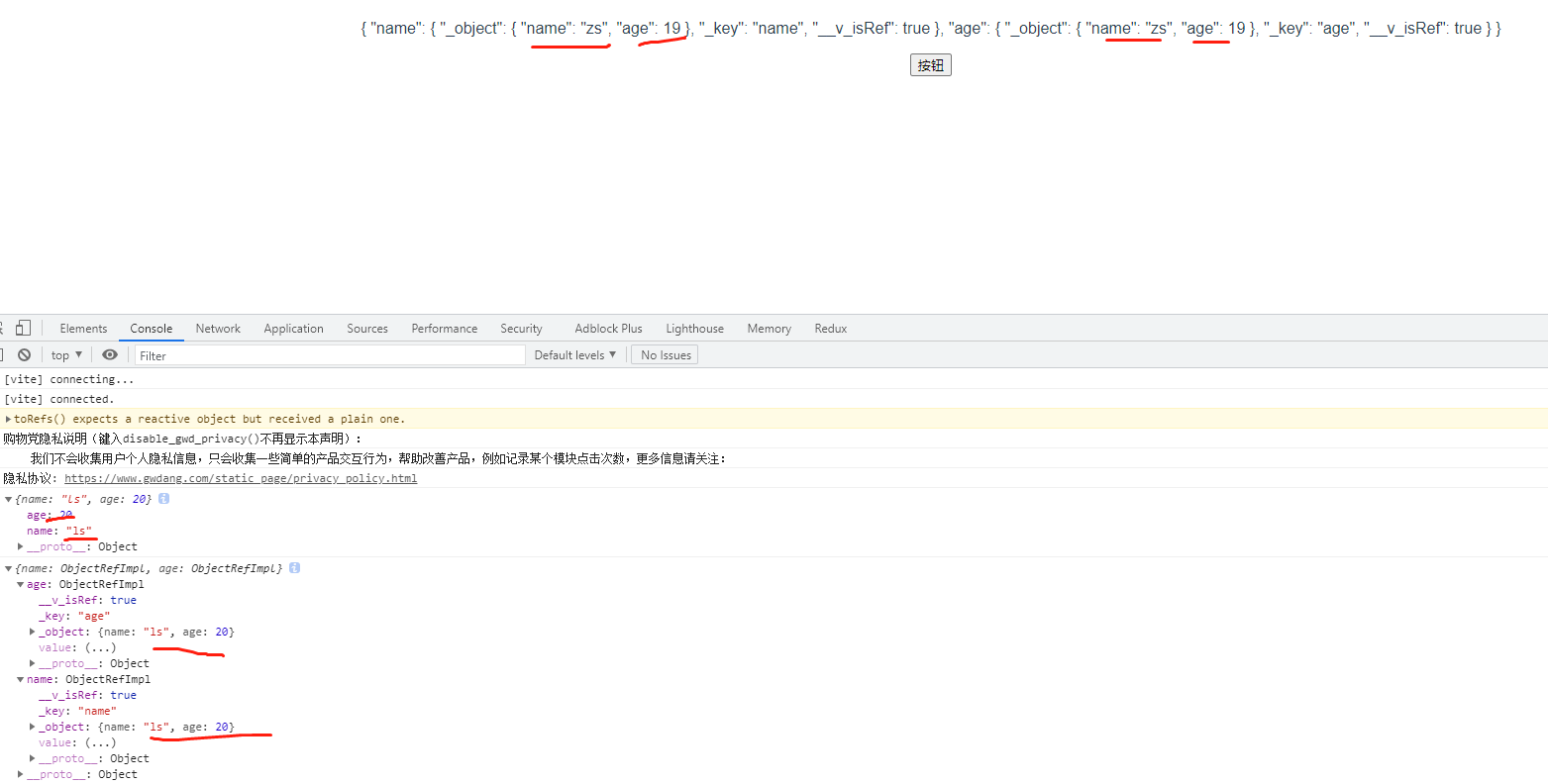The image size is (1548, 784).
Task: Toggle the device toolbar icon
Action: pyautogui.click(x=24, y=328)
